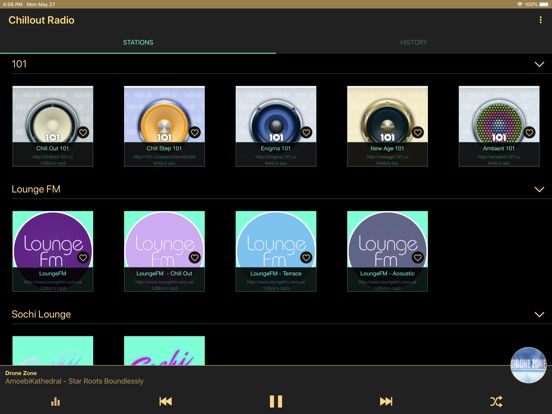Switch to the Stations tab
The image size is (552, 414).
(138, 43)
